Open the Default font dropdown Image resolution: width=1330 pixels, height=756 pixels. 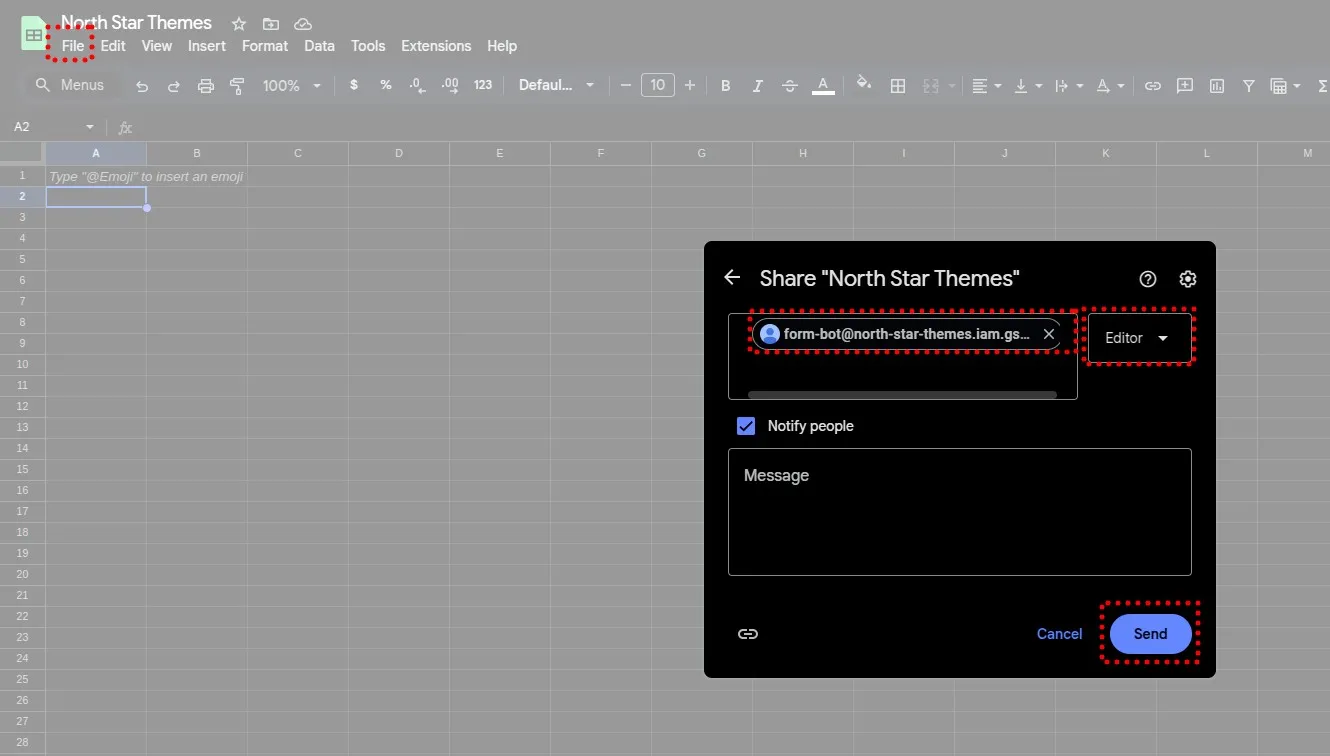pos(556,86)
